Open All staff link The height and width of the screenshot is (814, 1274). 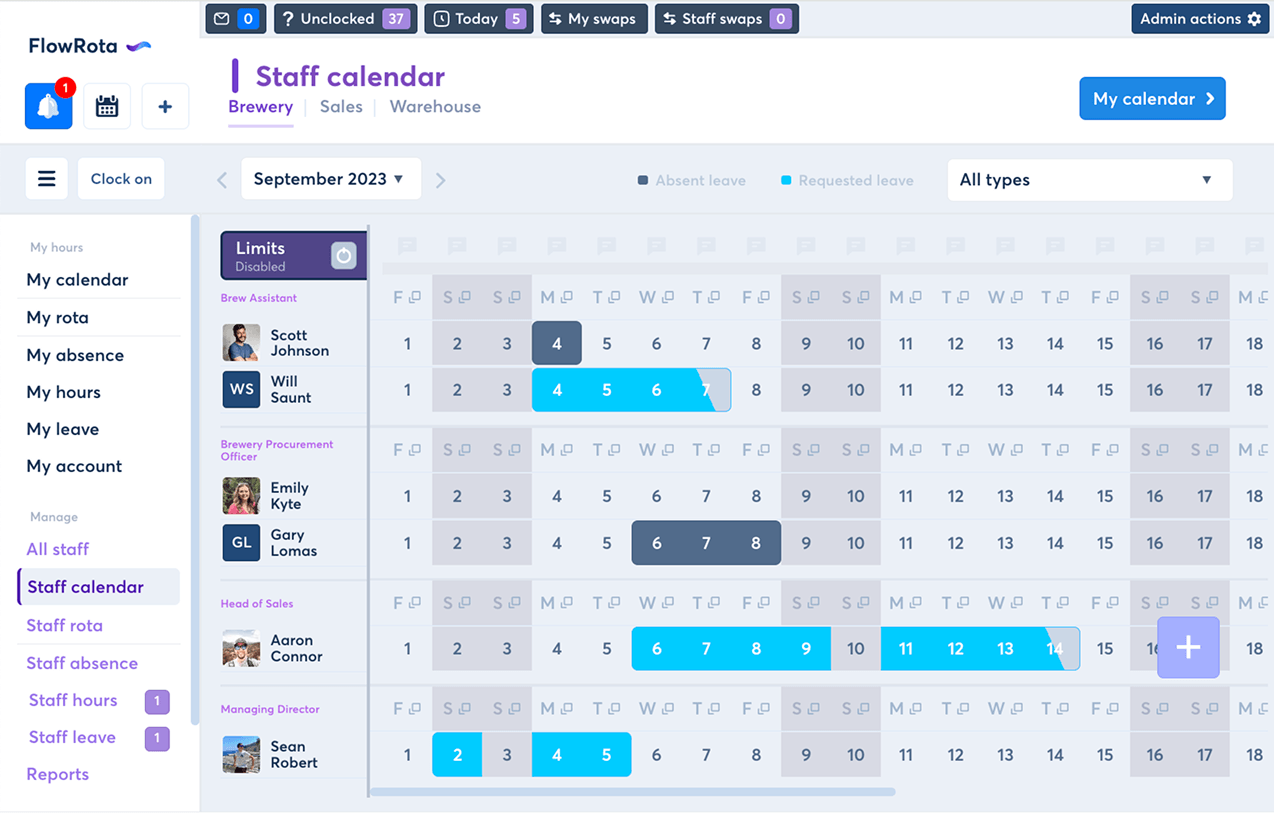(57, 549)
